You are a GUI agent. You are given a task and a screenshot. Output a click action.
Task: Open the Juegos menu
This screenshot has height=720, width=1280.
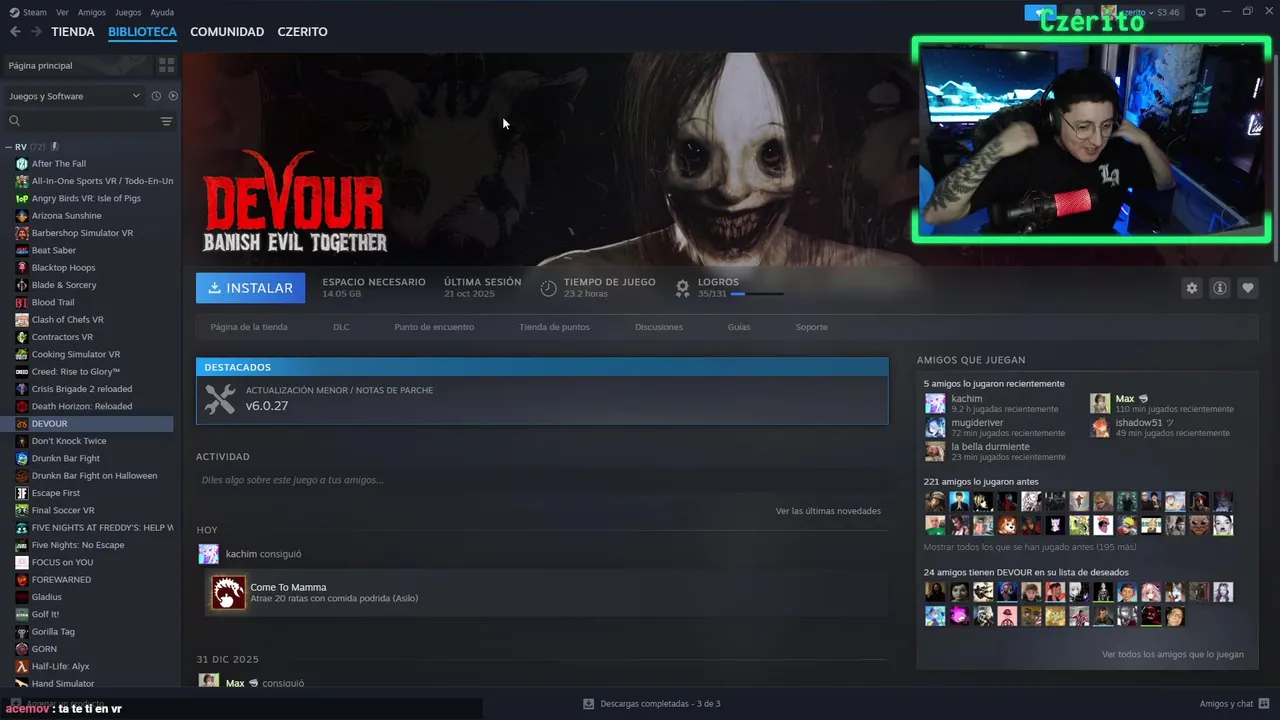click(x=128, y=12)
